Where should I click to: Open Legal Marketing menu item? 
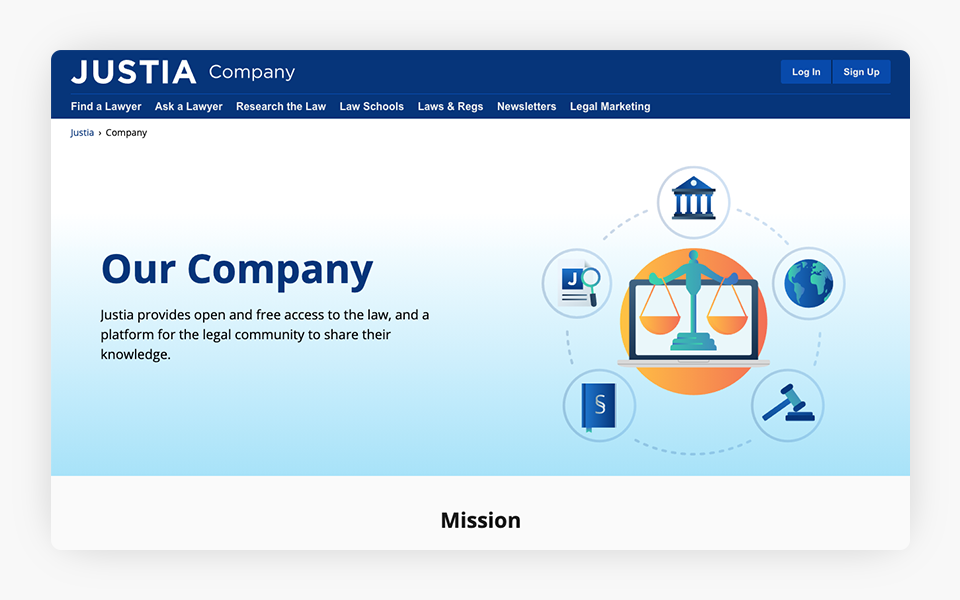coord(610,107)
